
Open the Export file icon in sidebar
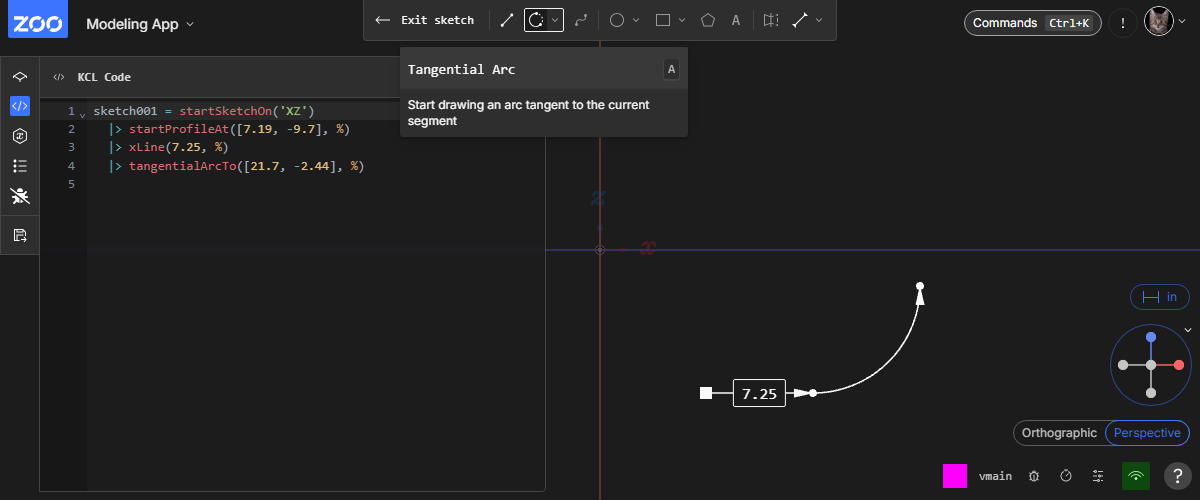[x=20, y=235]
